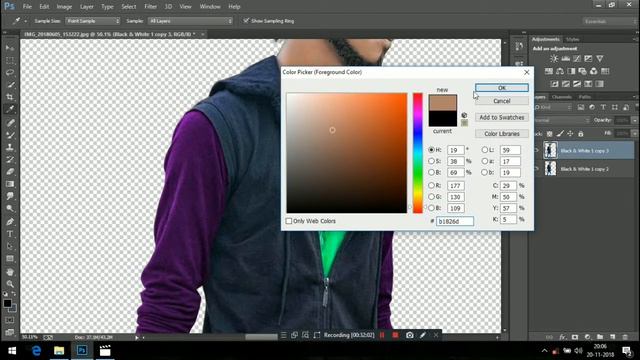Screen dimensions: 640x360
Task: Select the Eraser tool
Action: (x=10, y=172)
